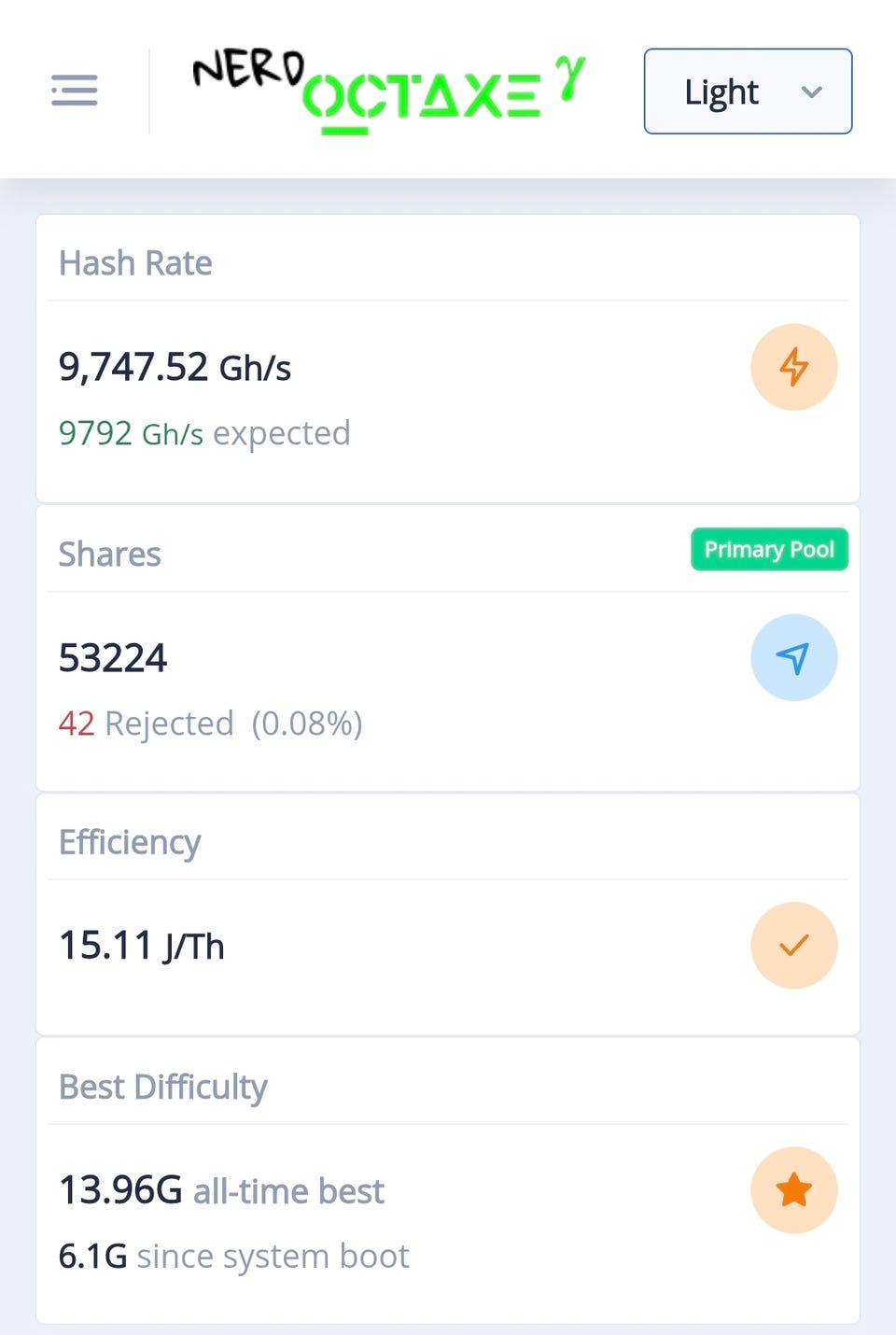Viewport: 896px width, 1335px height.
Task: Click the 13.96G all-time best value
Action: pyautogui.click(x=221, y=1191)
